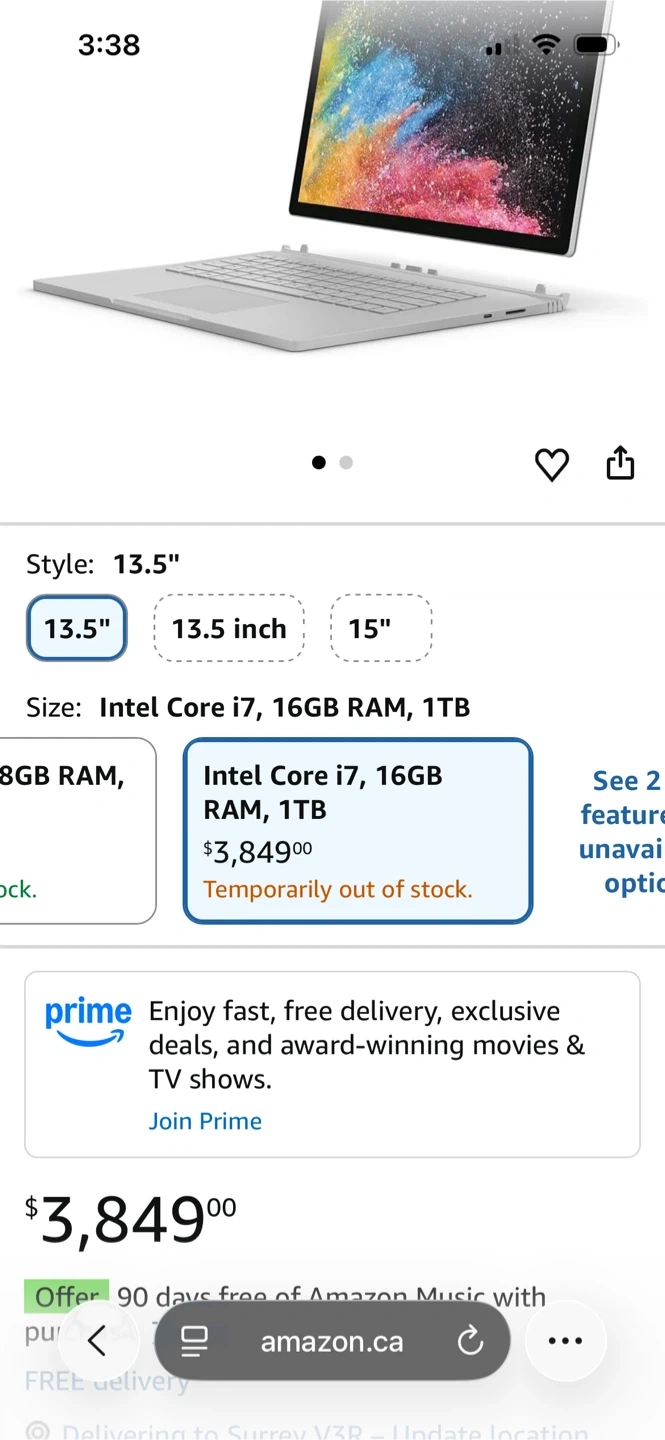Screen dimensions: 665x1440
Task: Tap the first image carousel dot
Action: click(319, 462)
